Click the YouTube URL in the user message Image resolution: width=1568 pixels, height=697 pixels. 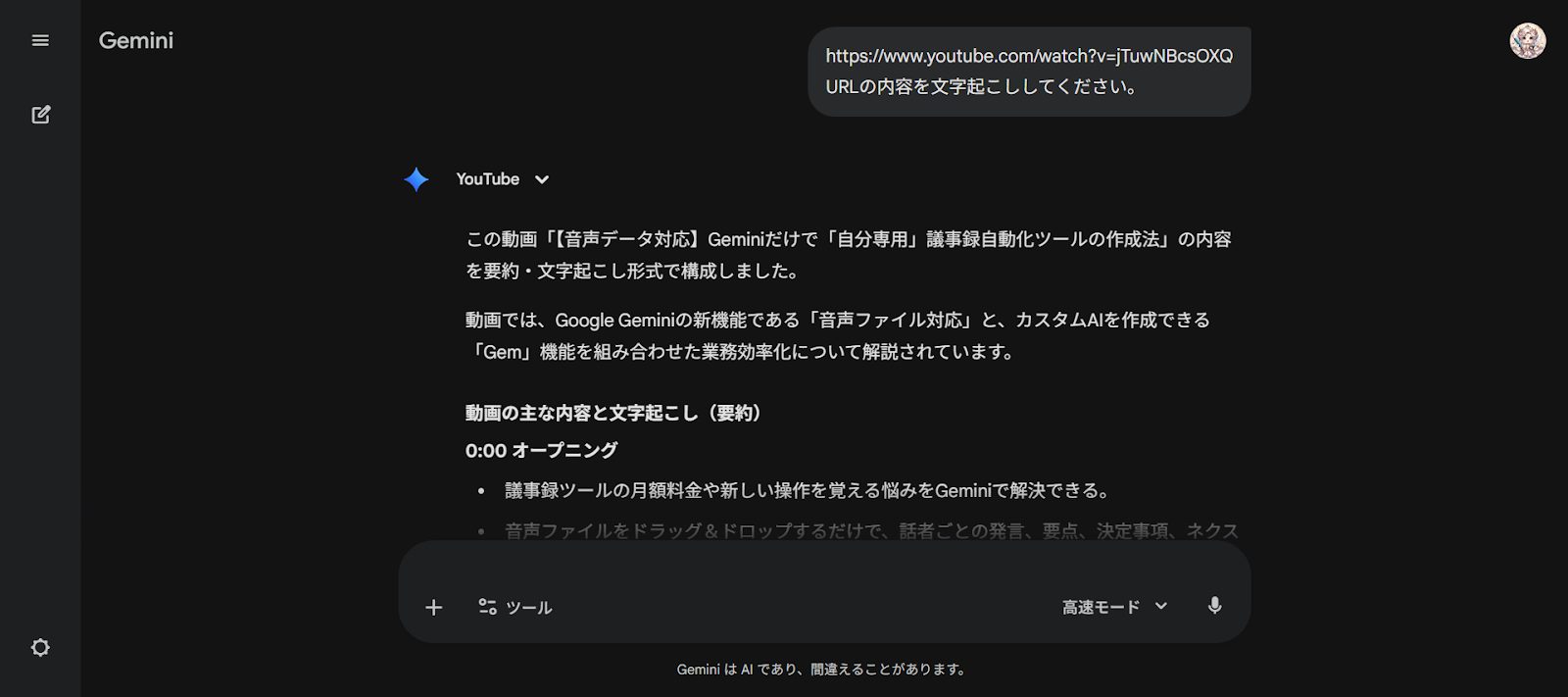(x=1029, y=56)
